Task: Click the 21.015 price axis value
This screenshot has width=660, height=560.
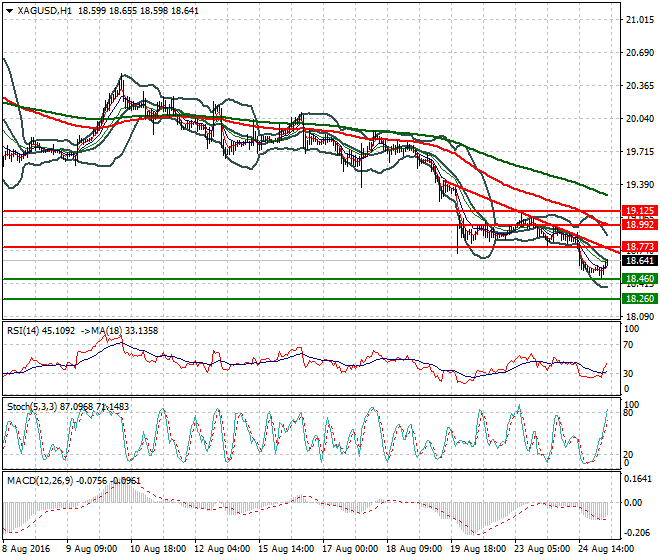Action: [640, 20]
